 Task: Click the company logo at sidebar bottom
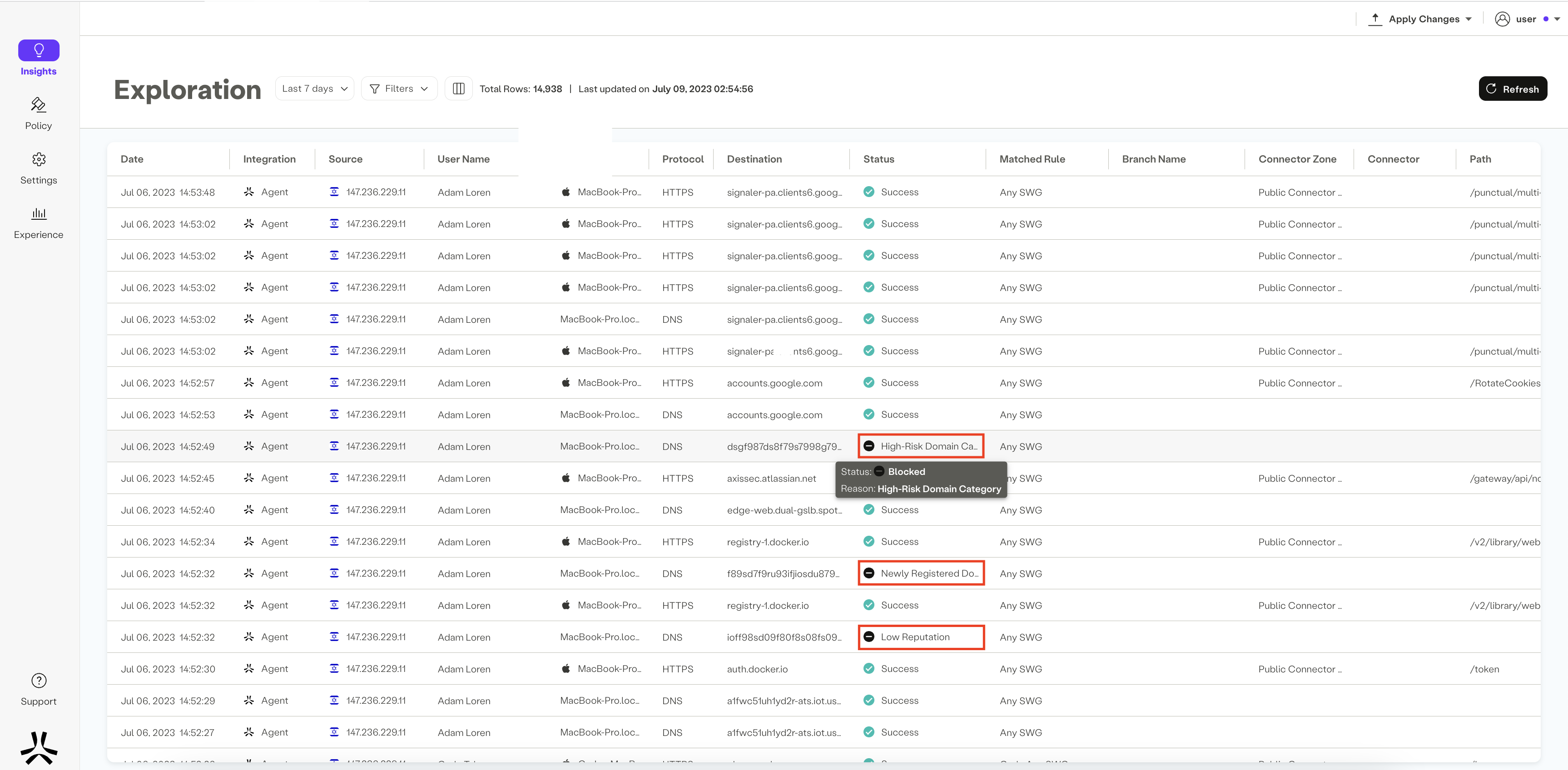(38, 747)
